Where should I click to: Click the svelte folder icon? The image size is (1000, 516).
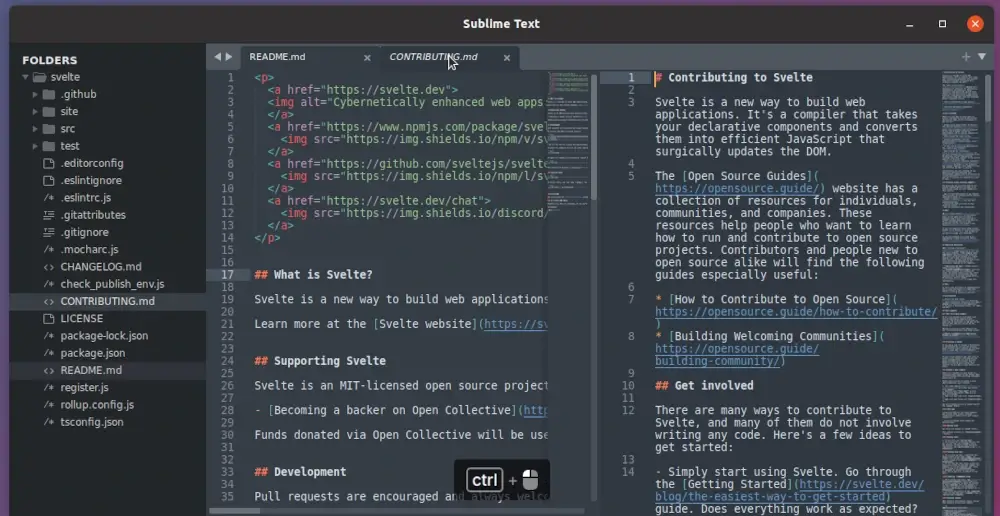coord(40,77)
